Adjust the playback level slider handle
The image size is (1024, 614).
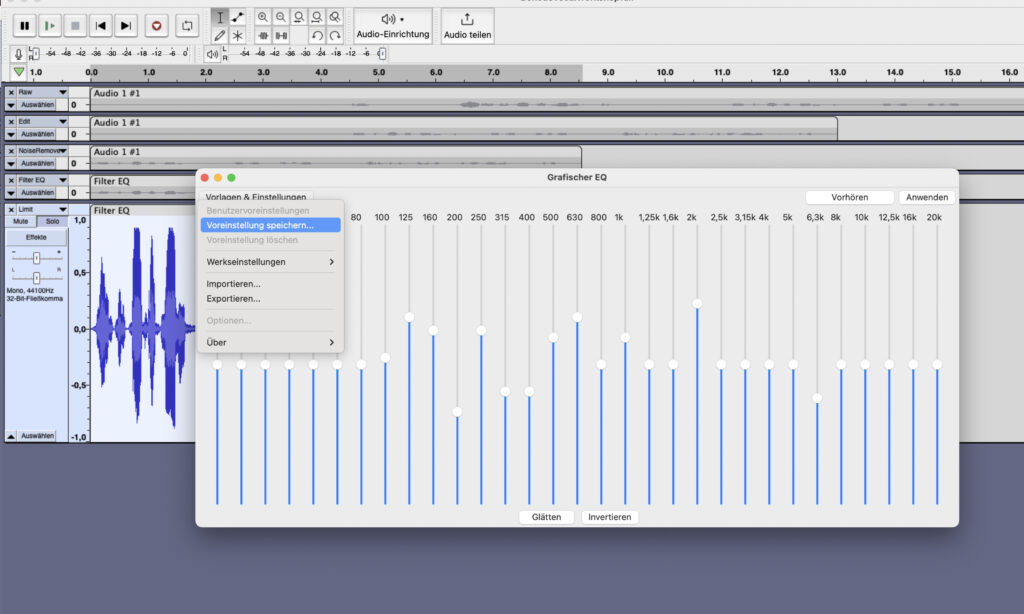tap(382, 54)
